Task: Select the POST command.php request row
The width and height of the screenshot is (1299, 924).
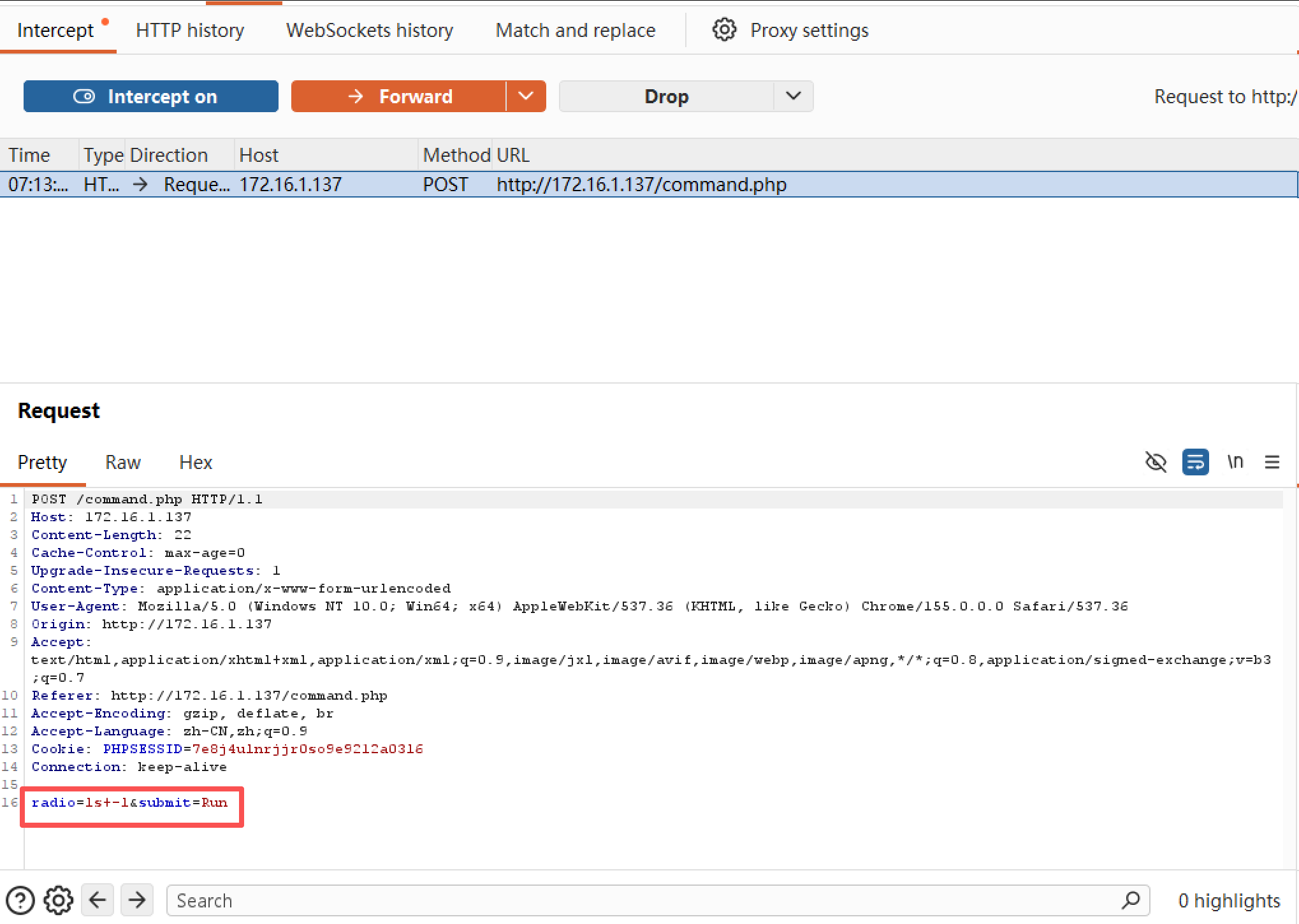Action: tap(649, 184)
